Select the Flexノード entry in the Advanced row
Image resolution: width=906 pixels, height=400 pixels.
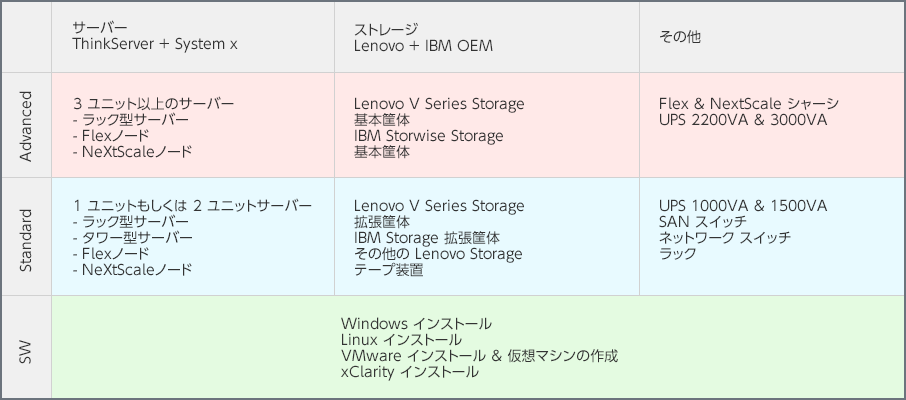(x=111, y=136)
